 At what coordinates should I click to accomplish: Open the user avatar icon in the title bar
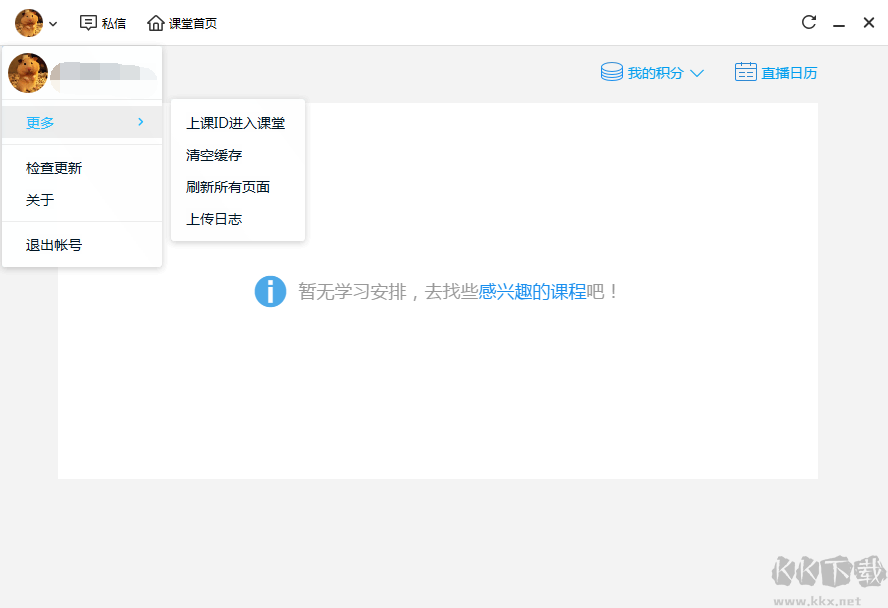(27, 22)
